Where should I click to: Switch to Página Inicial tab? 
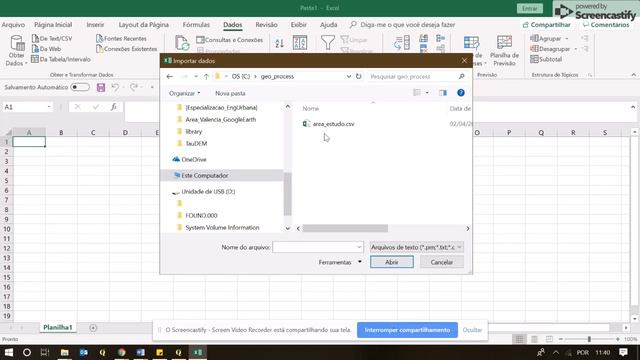click(x=53, y=25)
